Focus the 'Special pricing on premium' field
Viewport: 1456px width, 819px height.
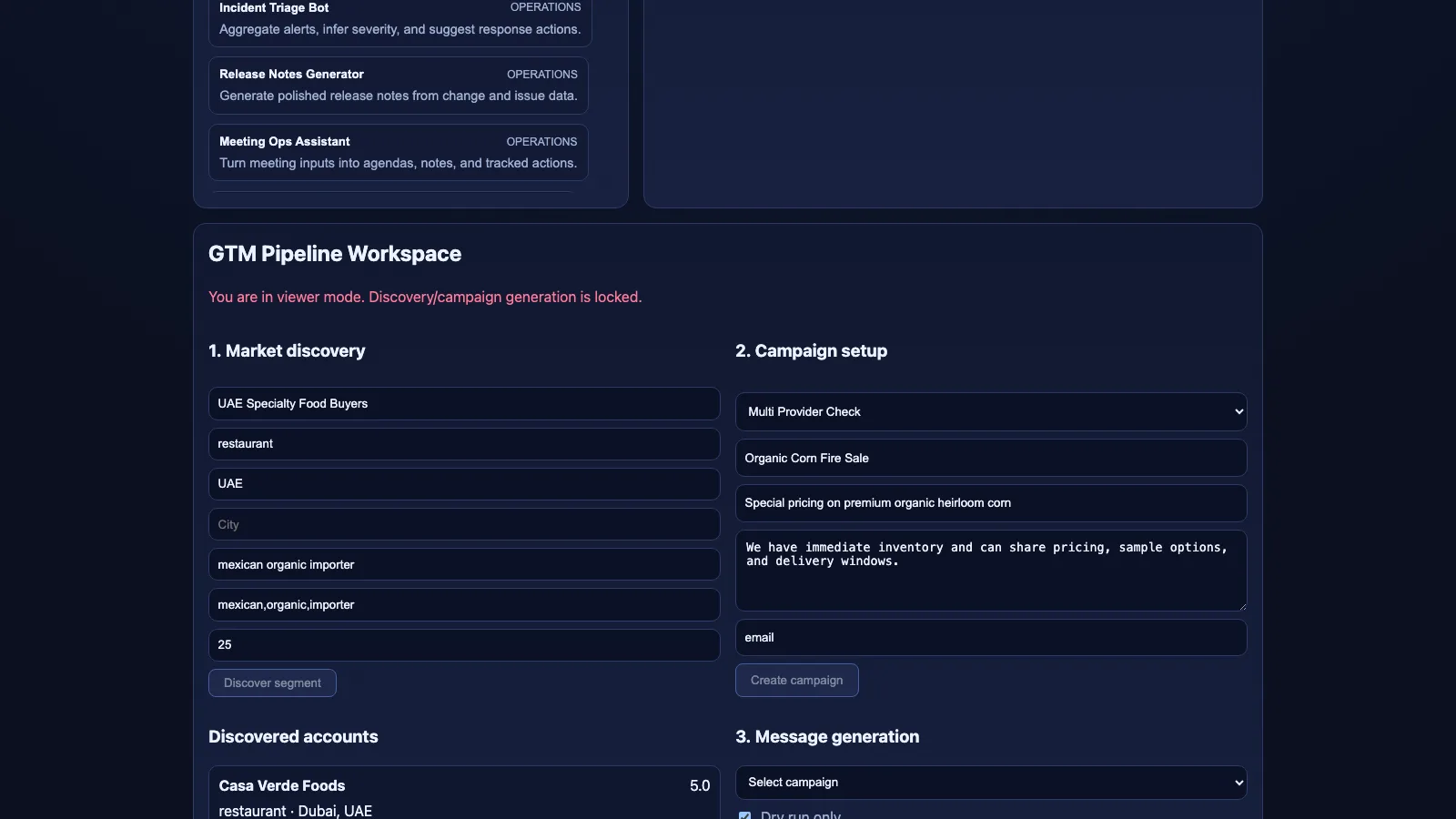[990, 503]
